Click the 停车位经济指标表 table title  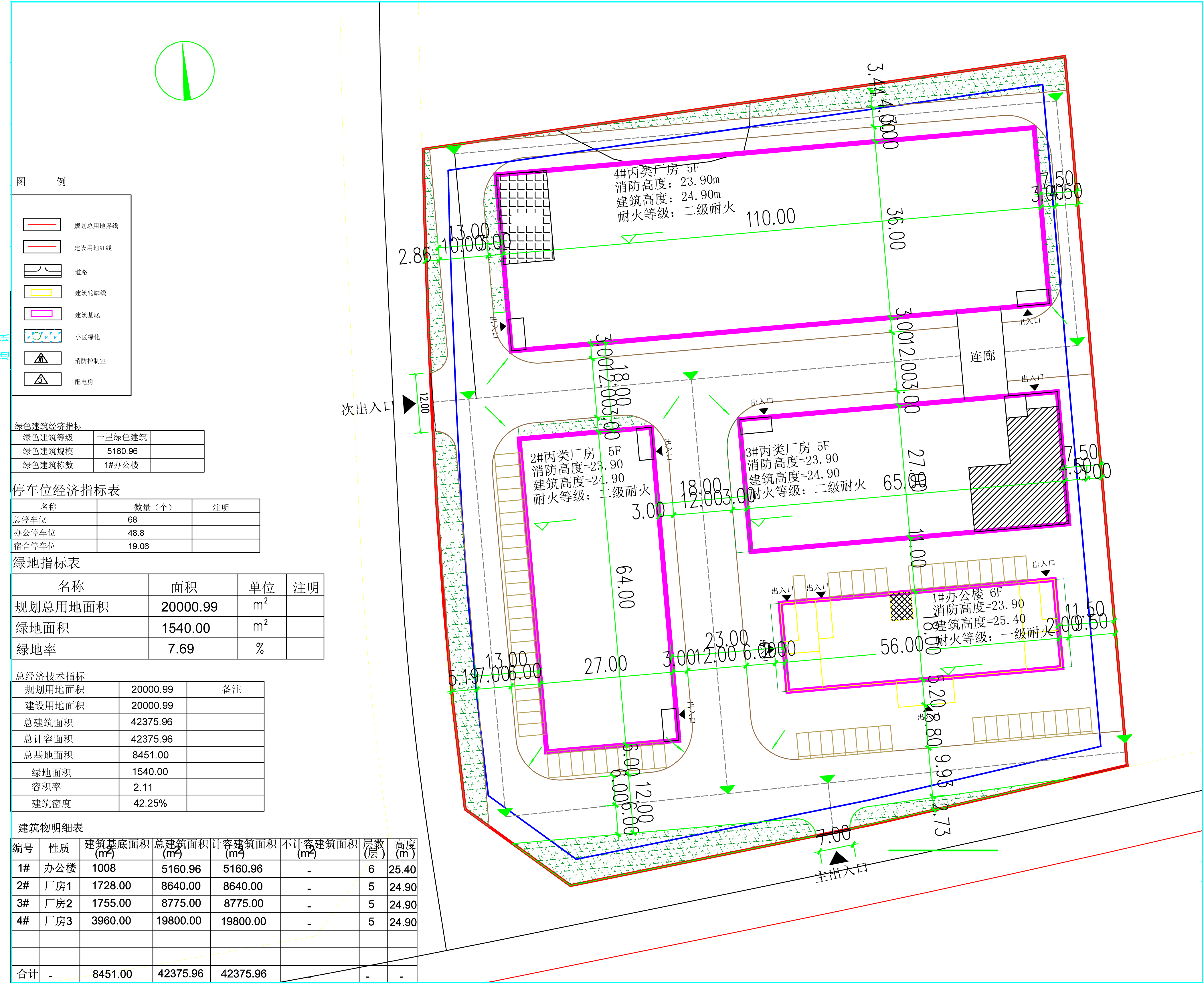point(66,490)
